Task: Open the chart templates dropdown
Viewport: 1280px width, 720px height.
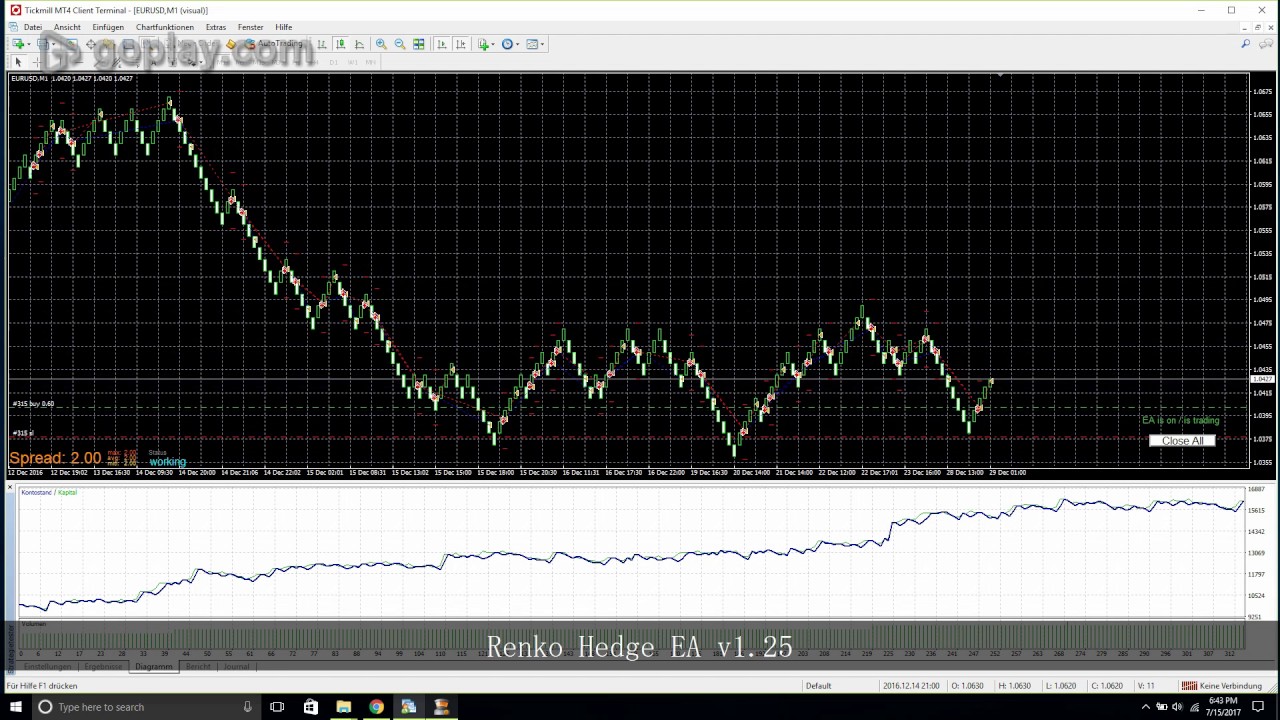Action: (x=535, y=44)
